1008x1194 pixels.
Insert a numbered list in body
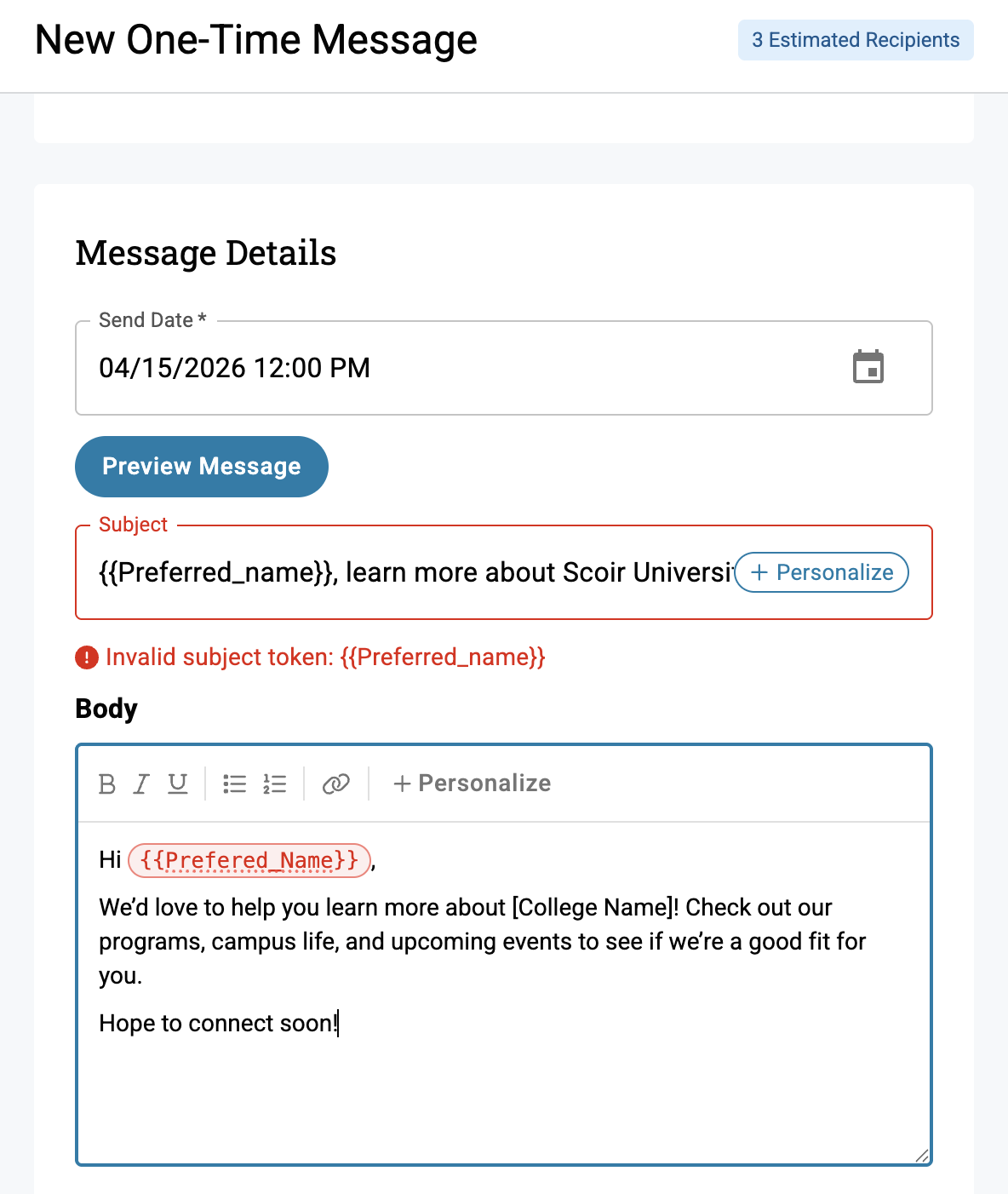pos(274,784)
